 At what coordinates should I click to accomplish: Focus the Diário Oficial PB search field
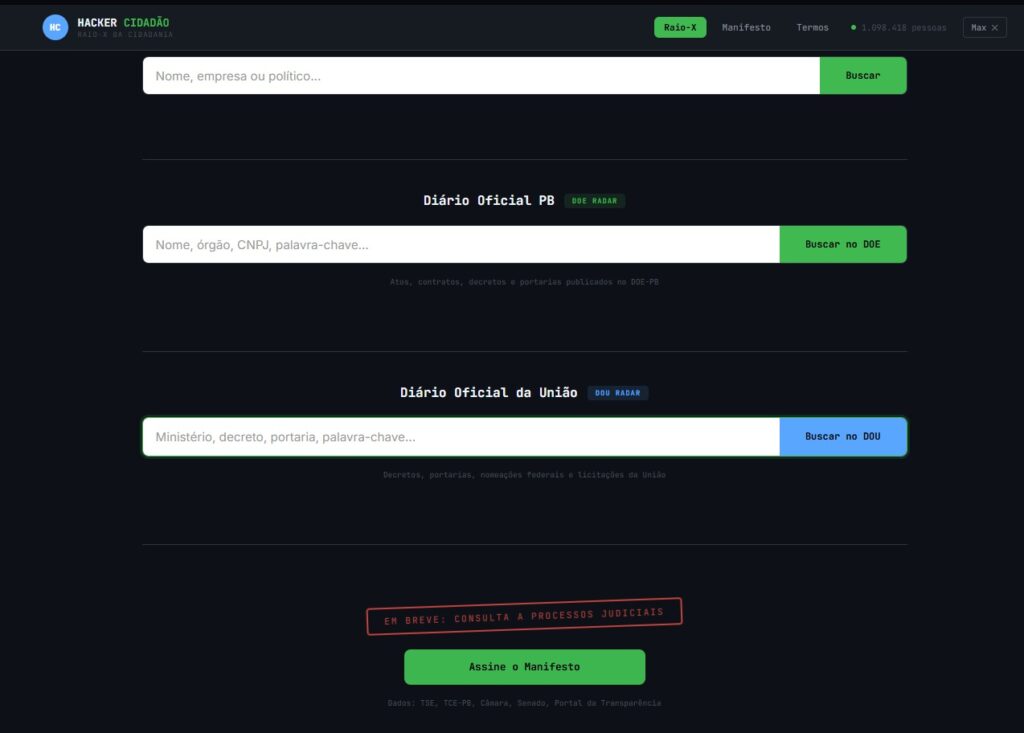point(460,245)
